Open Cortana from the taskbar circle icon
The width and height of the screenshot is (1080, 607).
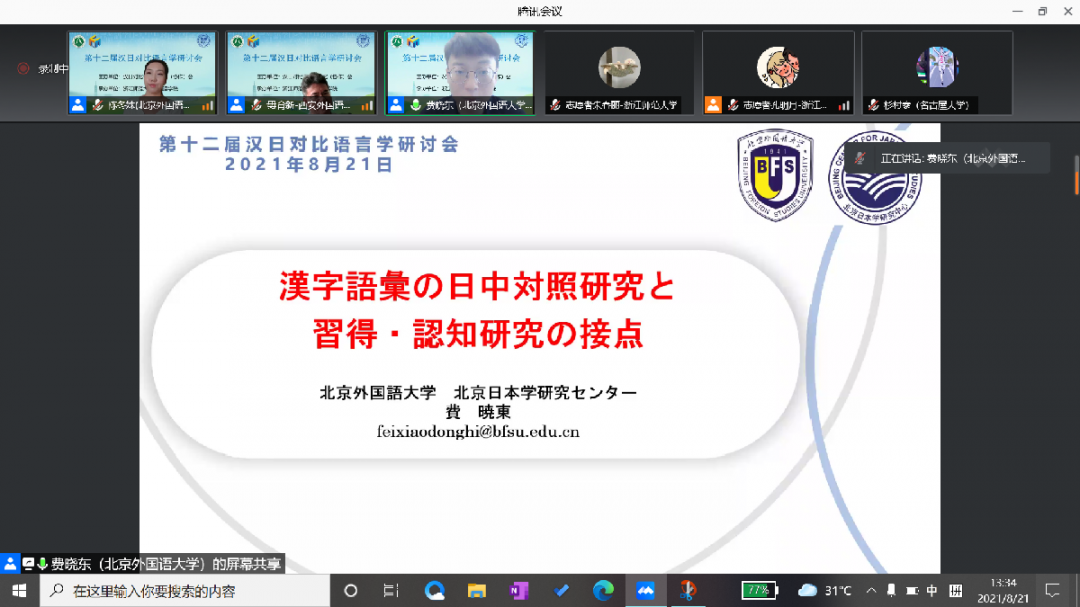point(351,590)
